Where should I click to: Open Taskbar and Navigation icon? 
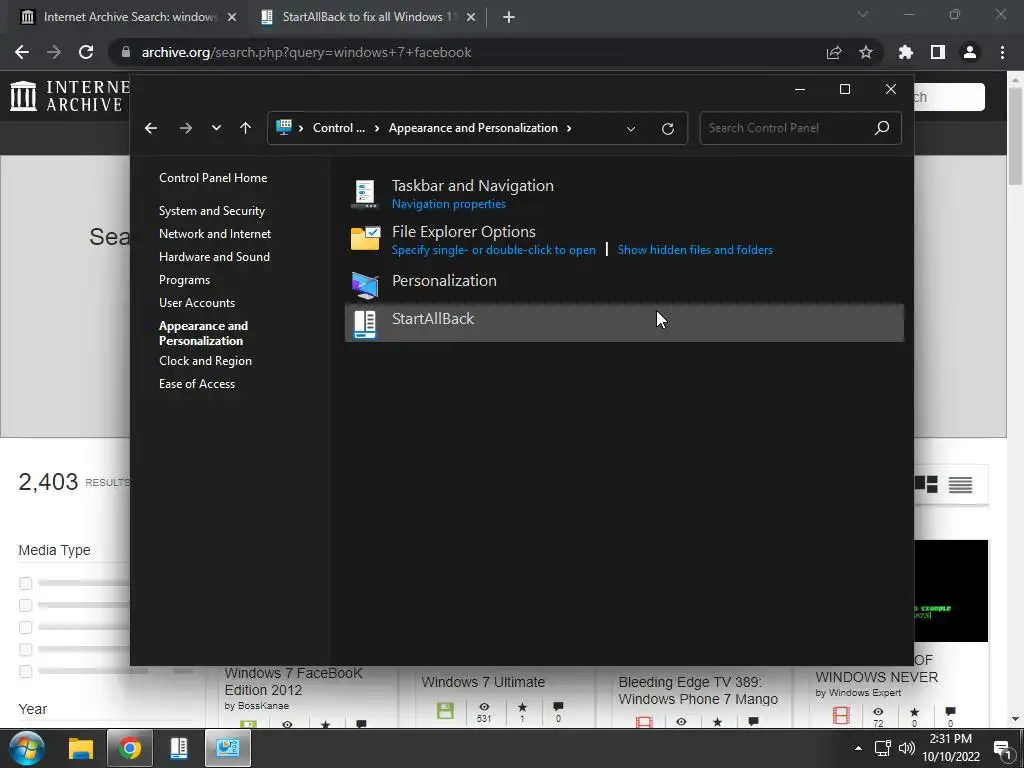point(364,194)
